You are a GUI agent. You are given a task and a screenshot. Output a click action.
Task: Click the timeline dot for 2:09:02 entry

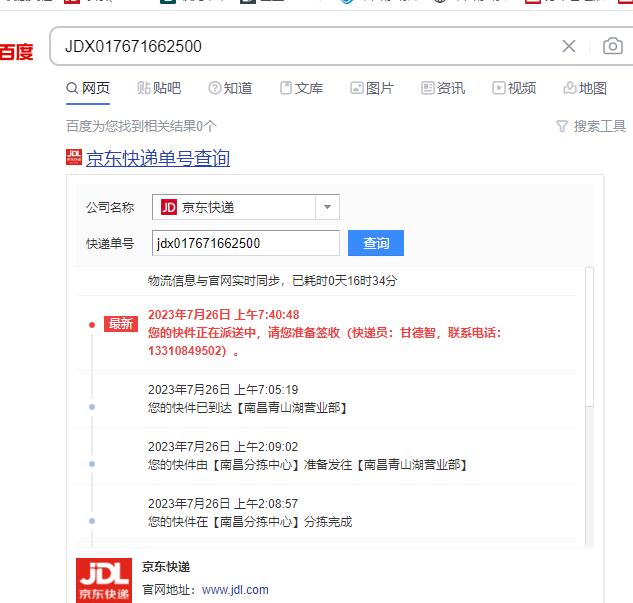(x=92, y=464)
